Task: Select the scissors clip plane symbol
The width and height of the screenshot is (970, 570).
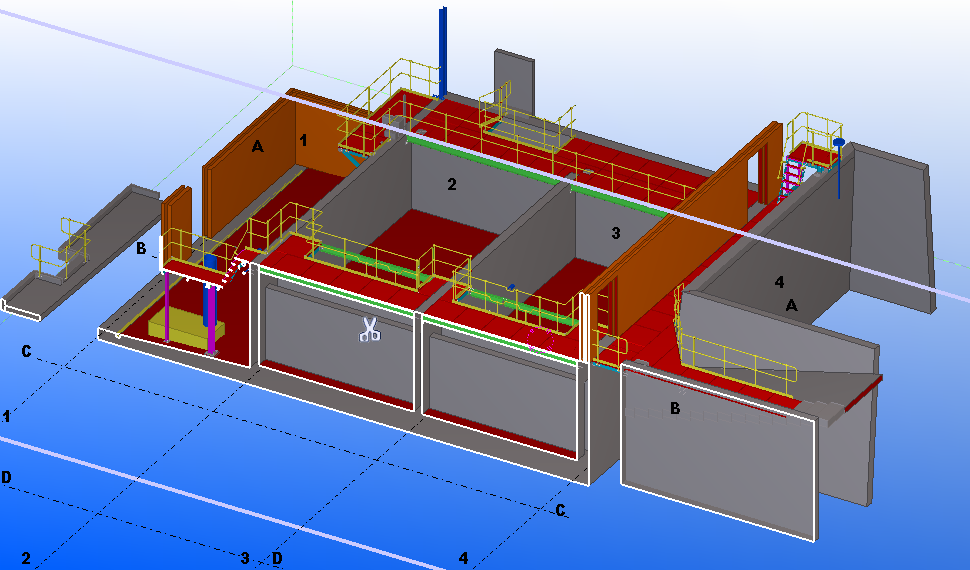Action: pyautogui.click(x=370, y=329)
